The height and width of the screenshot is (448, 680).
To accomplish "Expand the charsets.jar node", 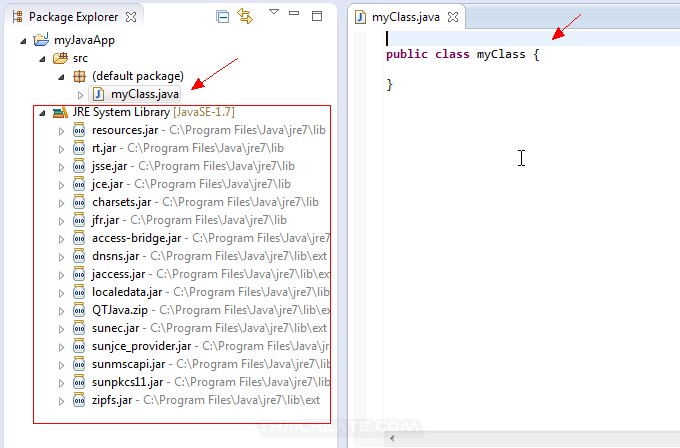I will (61, 203).
